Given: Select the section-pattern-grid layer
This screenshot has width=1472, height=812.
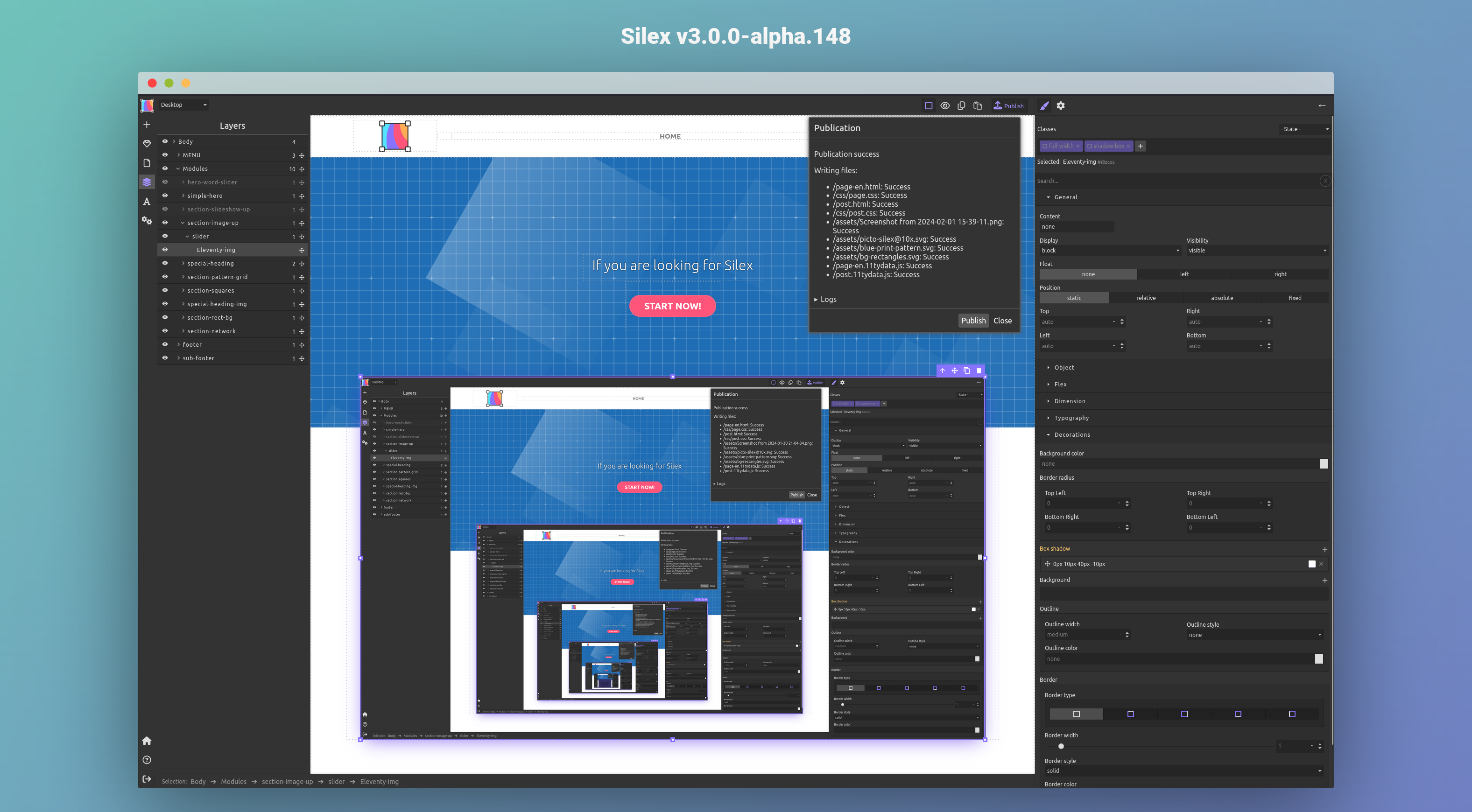Looking at the screenshot, I should coord(217,277).
